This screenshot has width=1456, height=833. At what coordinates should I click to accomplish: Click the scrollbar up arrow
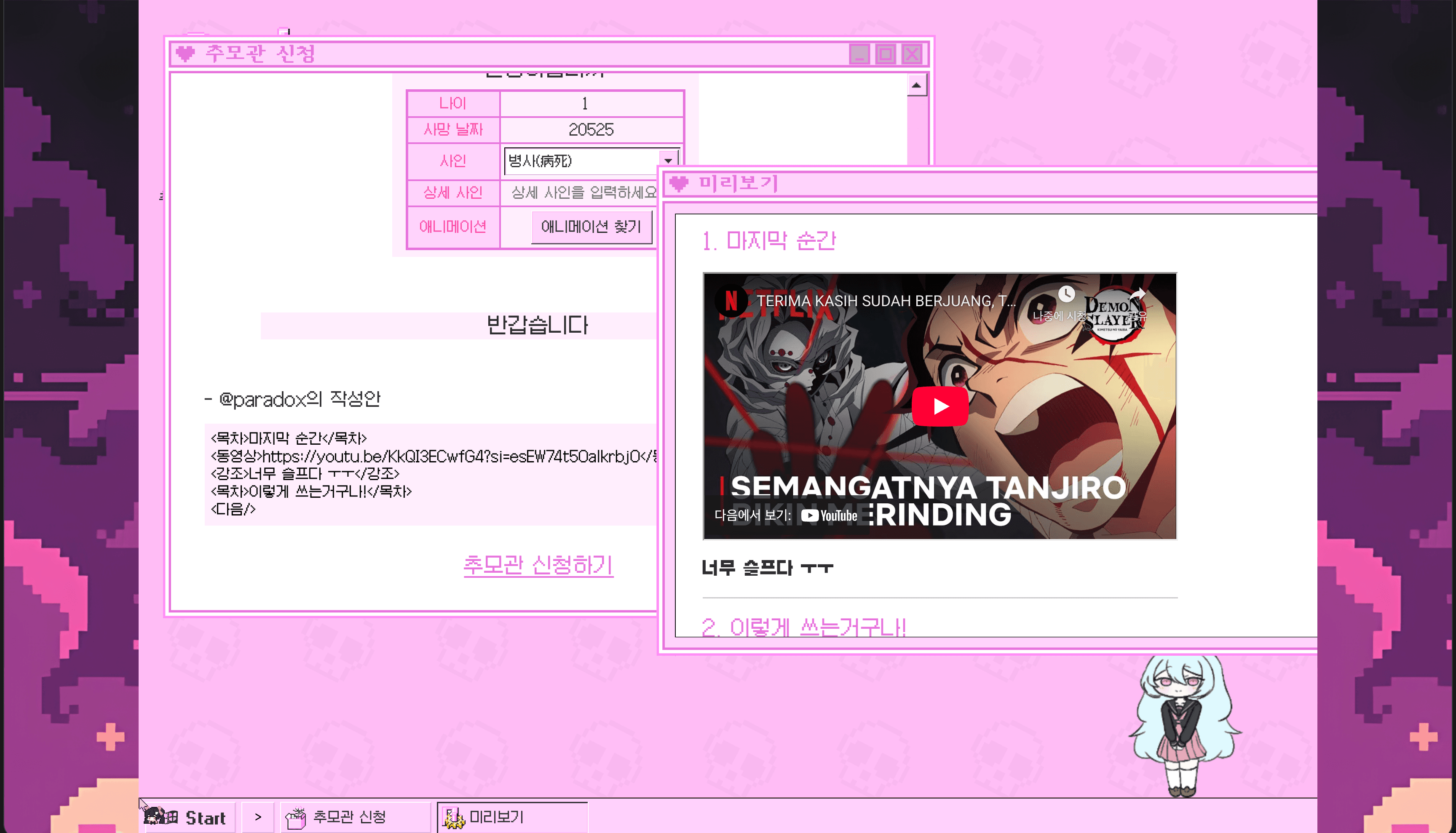pos(916,85)
